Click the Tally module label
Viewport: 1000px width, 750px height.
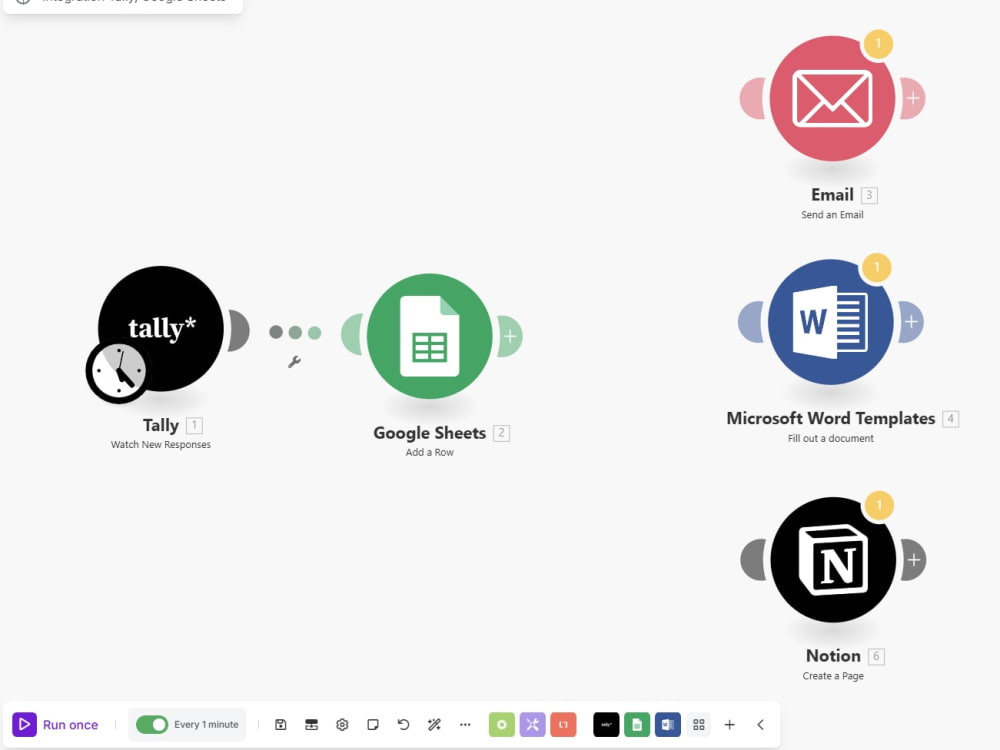click(161, 425)
